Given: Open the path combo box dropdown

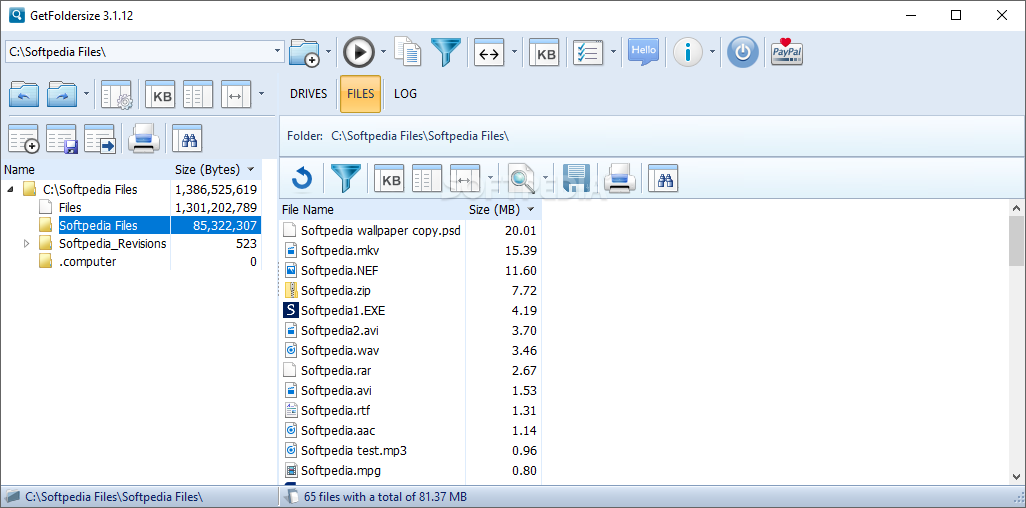Looking at the screenshot, I should coord(277,51).
